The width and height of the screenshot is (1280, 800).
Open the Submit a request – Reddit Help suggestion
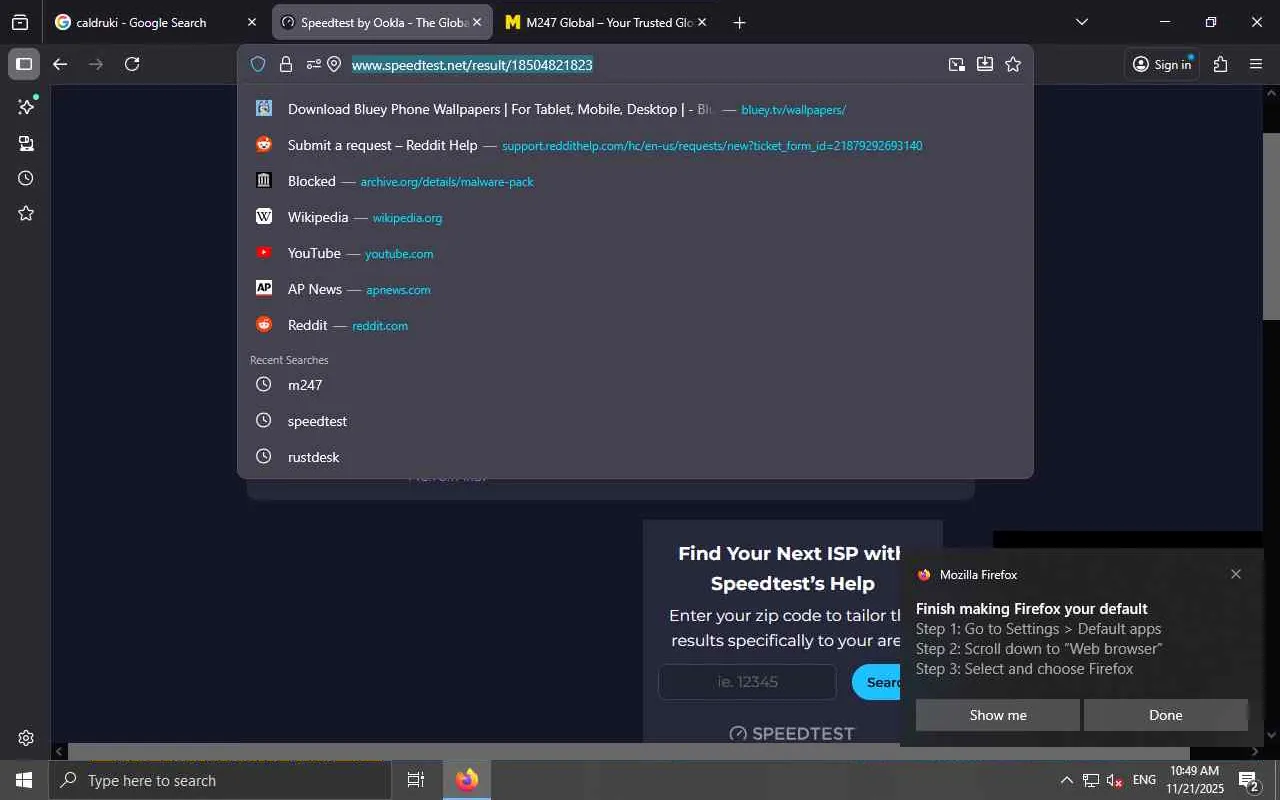pyautogui.click(x=635, y=145)
